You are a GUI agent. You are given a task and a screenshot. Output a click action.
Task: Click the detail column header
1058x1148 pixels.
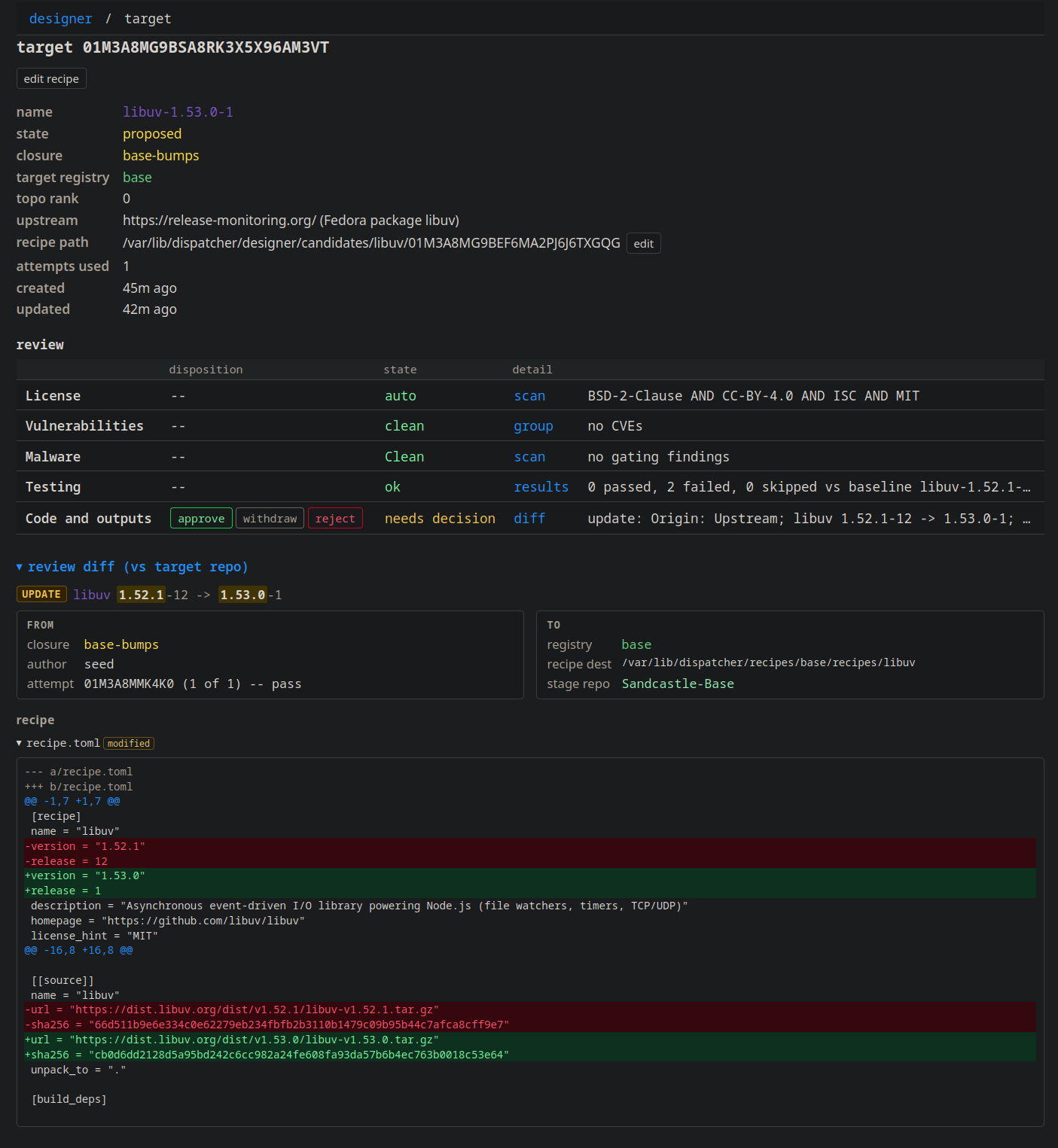[532, 370]
